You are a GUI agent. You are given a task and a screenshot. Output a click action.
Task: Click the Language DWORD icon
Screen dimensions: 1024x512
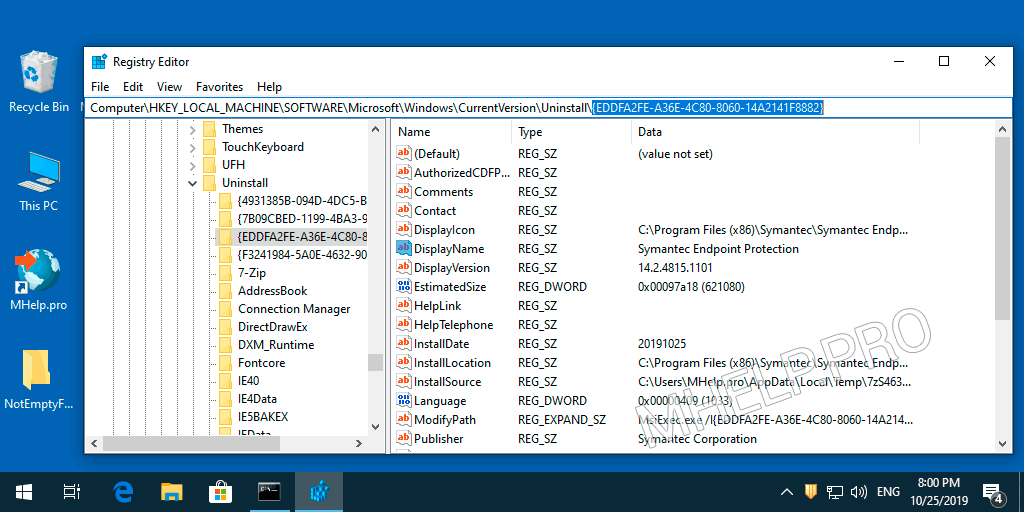click(404, 400)
